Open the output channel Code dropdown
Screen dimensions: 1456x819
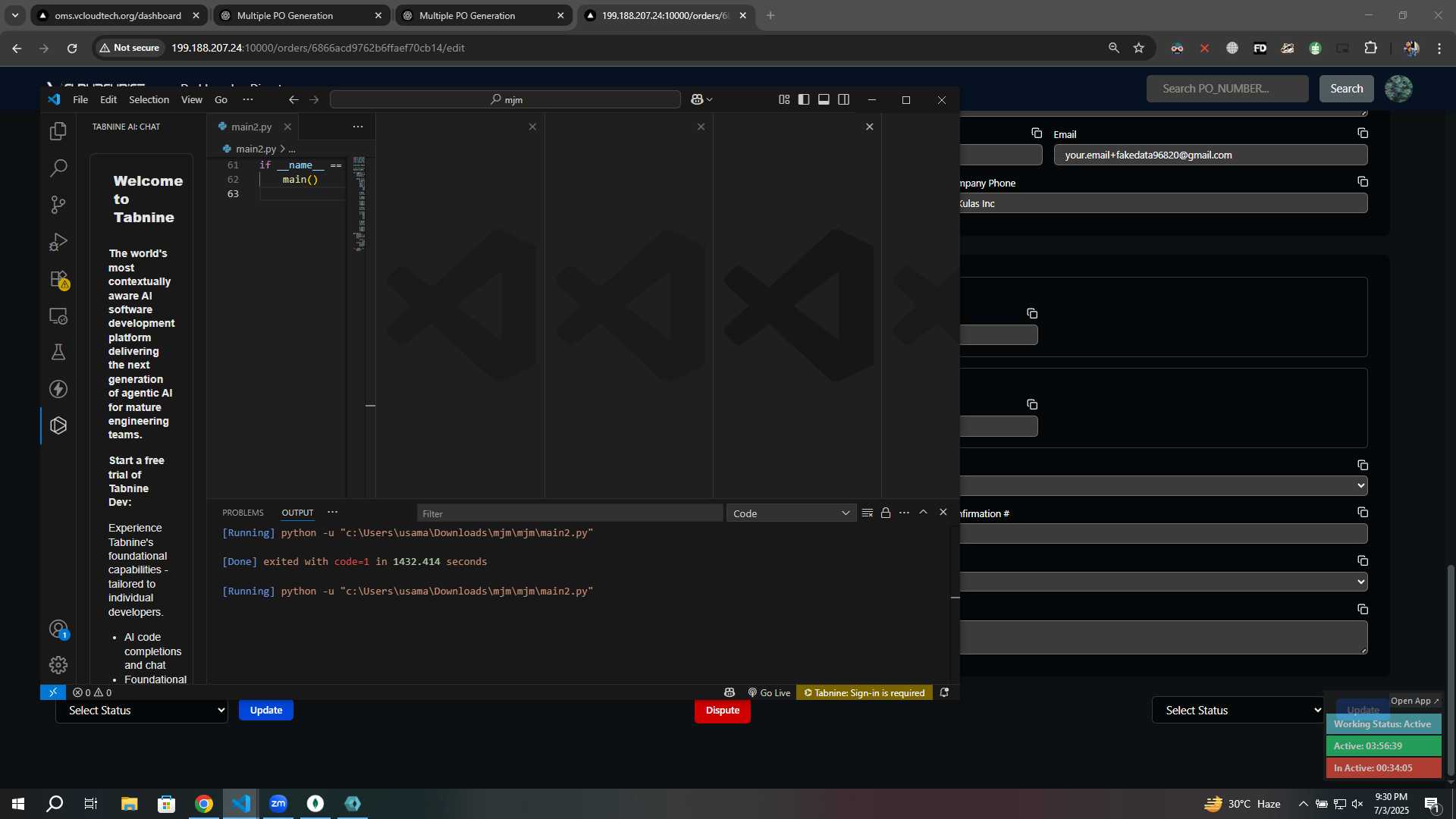point(791,513)
